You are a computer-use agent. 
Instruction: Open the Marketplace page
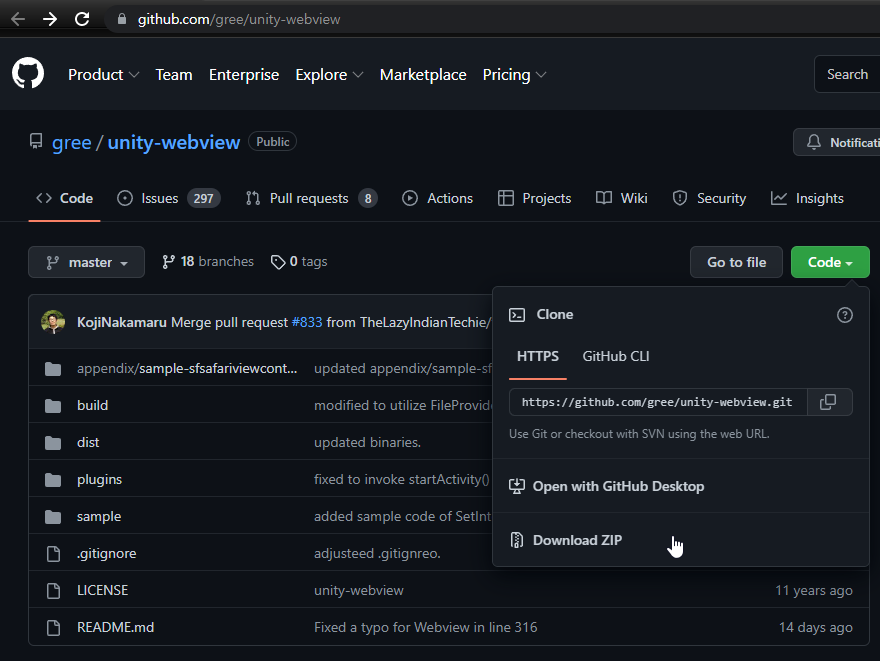point(423,75)
